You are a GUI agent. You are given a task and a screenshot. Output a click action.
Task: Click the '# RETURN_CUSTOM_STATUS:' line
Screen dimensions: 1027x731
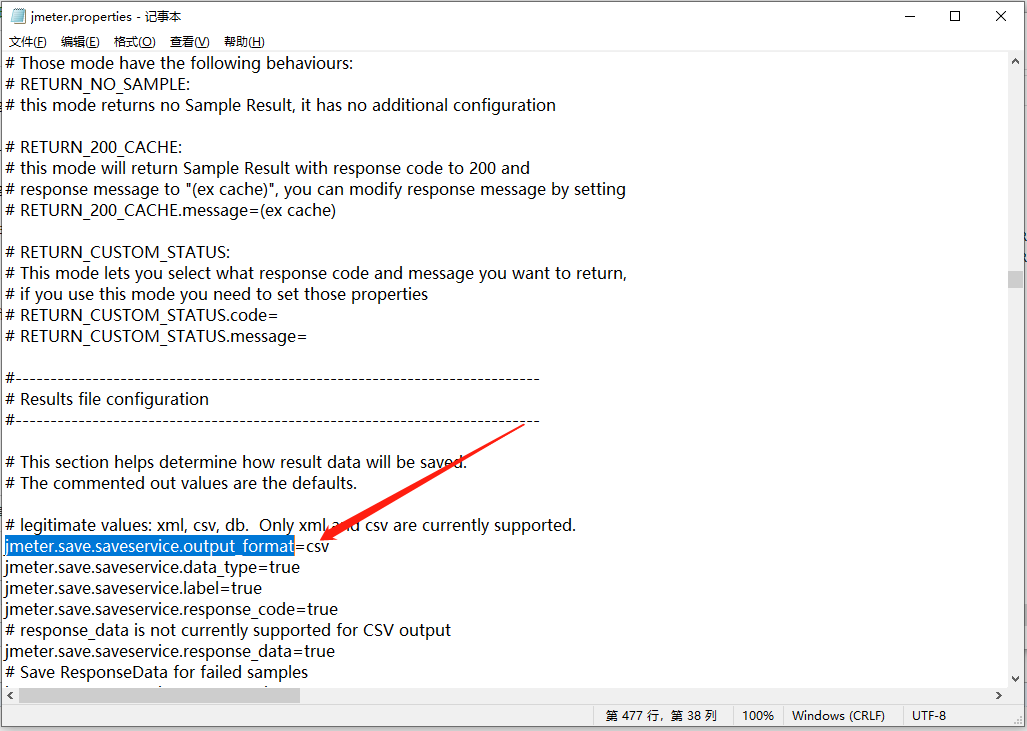point(117,252)
